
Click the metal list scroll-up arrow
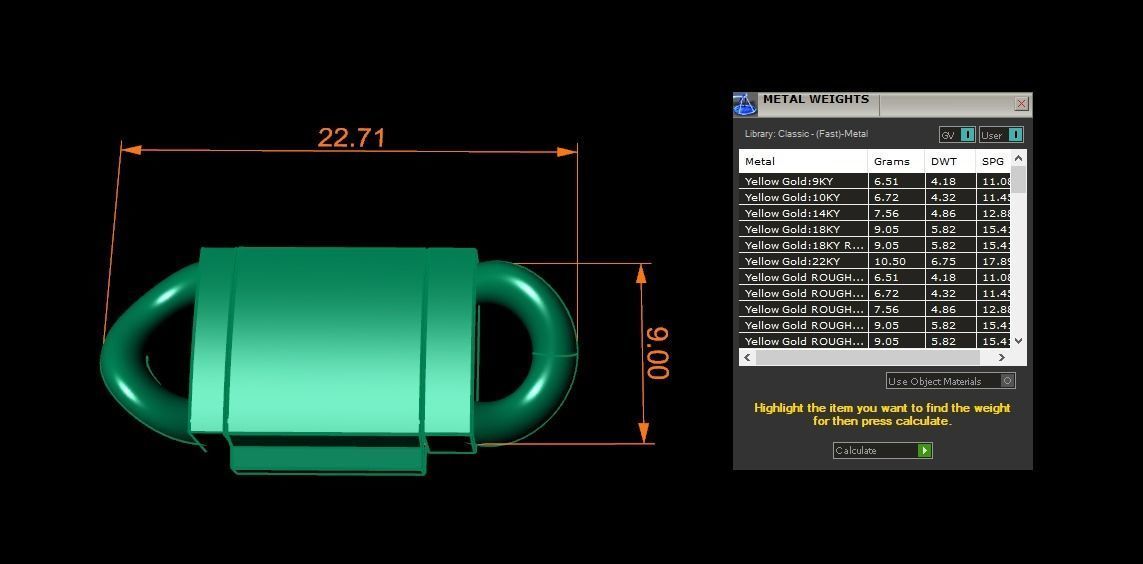pos(1019,158)
